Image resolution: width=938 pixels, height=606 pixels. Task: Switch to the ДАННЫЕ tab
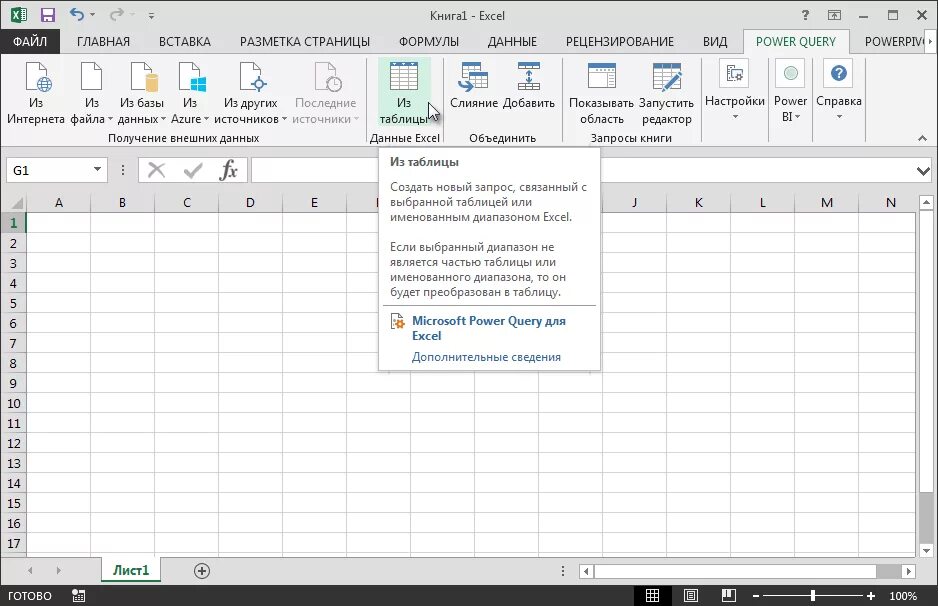pos(512,41)
